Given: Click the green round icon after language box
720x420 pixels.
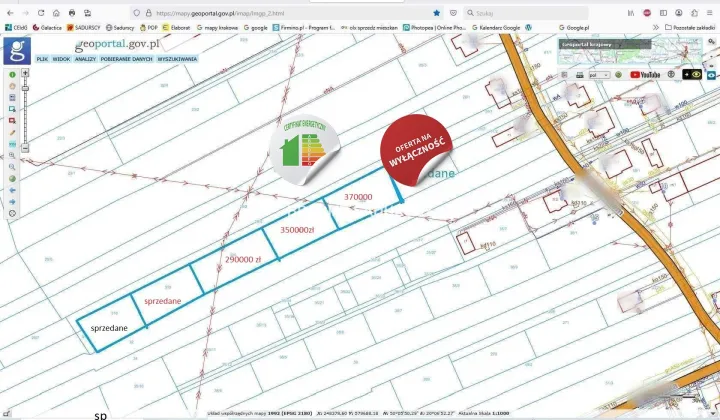Looking at the screenshot, I should (619, 75).
